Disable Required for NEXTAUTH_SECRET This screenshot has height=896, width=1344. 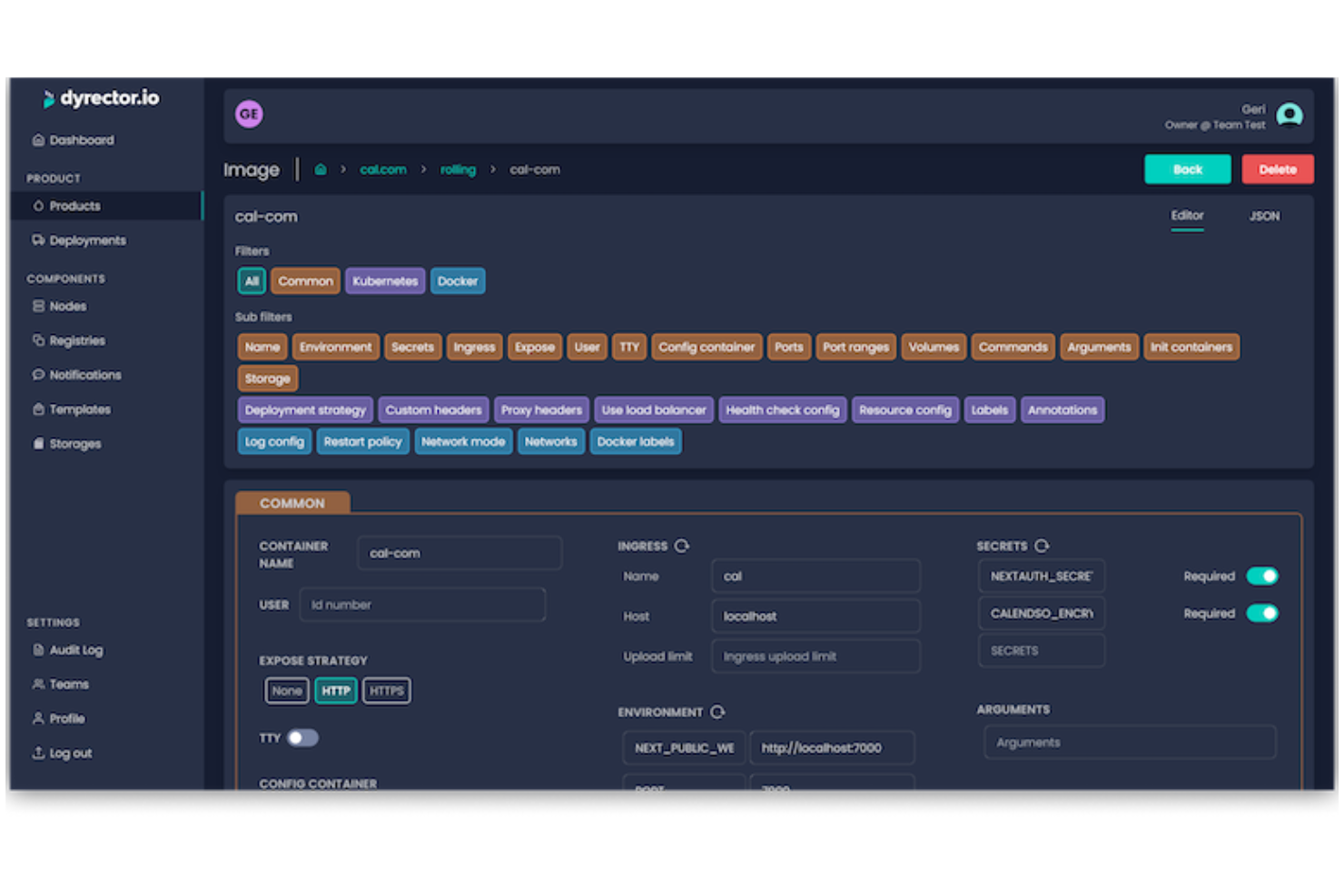1262,576
